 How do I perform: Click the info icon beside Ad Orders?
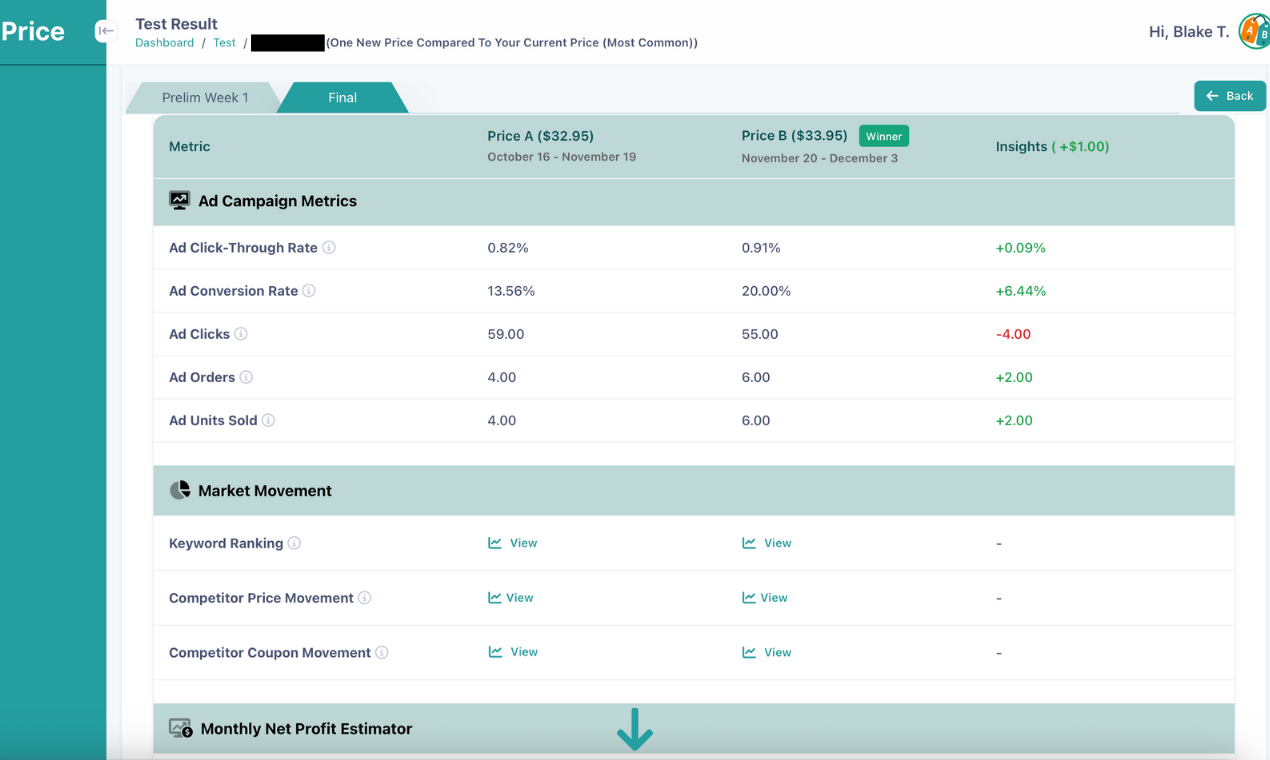coord(246,377)
